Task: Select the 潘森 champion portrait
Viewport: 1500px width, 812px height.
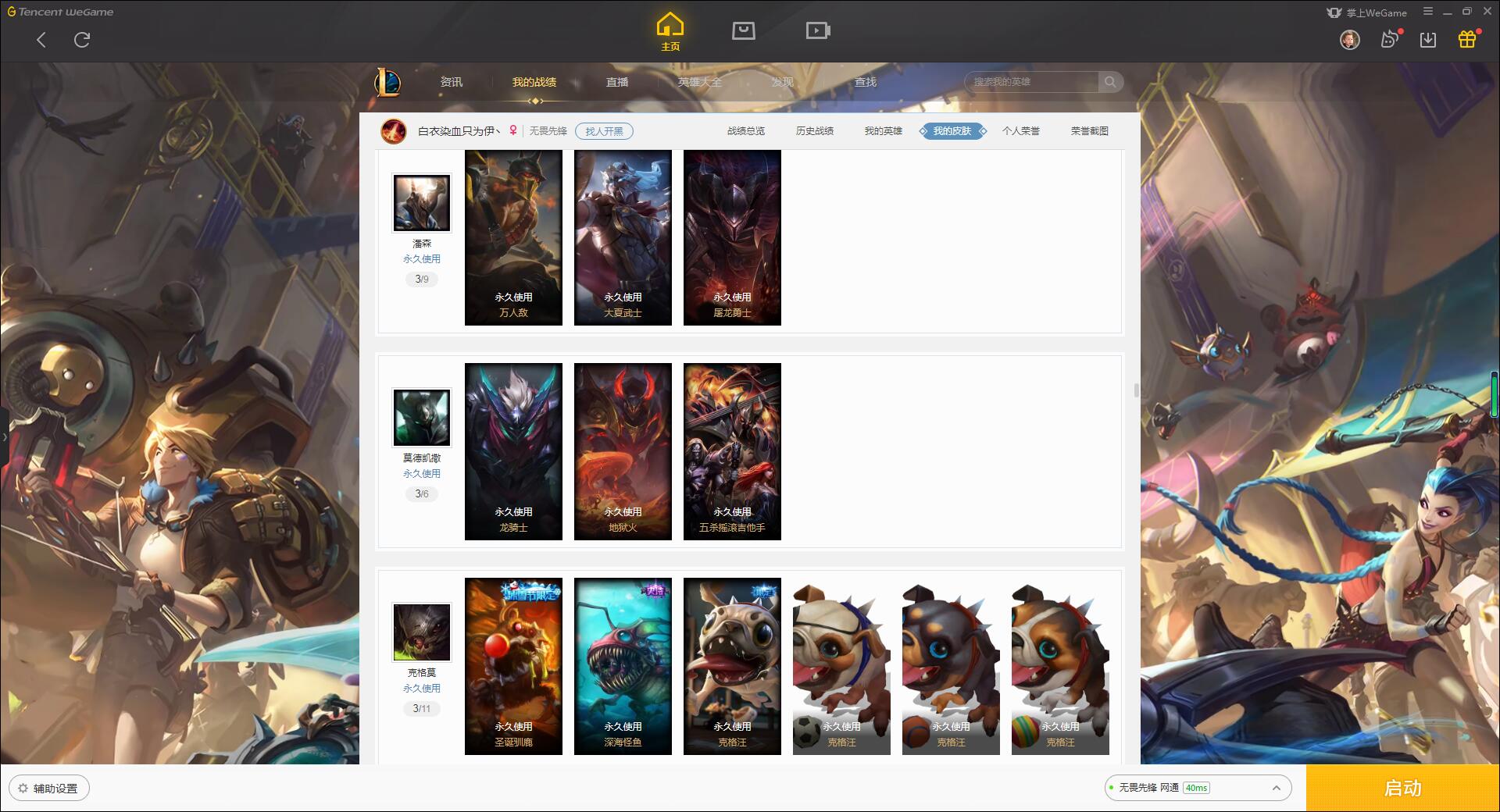Action: [422, 203]
